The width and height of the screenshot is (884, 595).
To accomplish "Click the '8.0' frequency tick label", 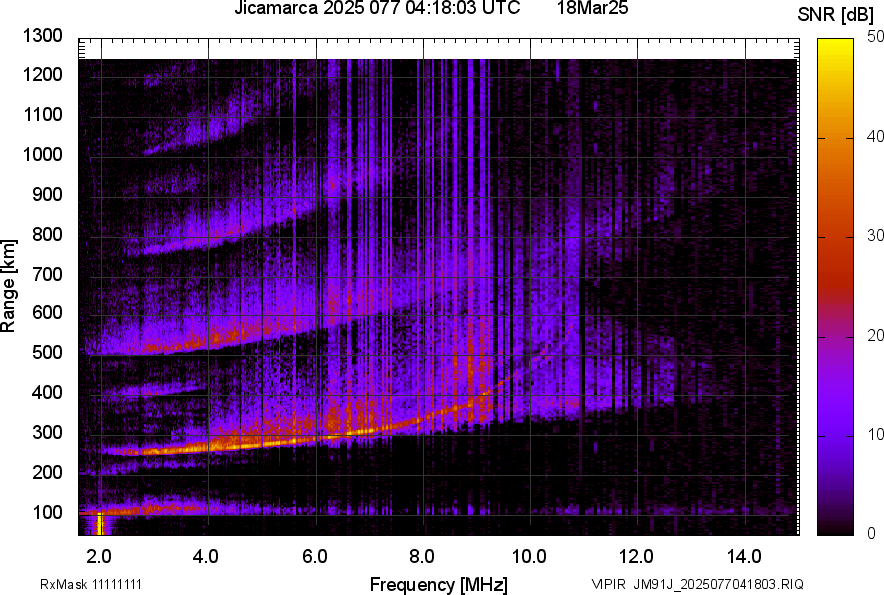I will tap(421, 557).
